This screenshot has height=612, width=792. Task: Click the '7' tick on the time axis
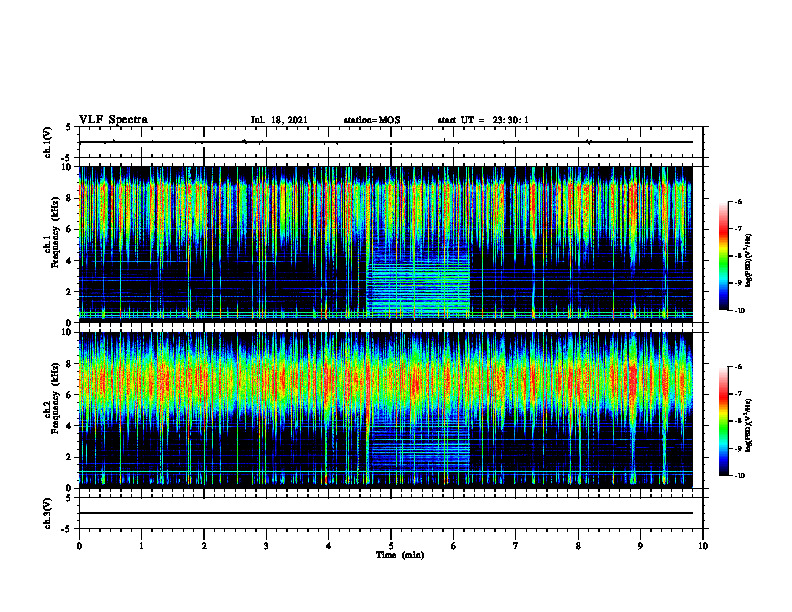(516, 546)
